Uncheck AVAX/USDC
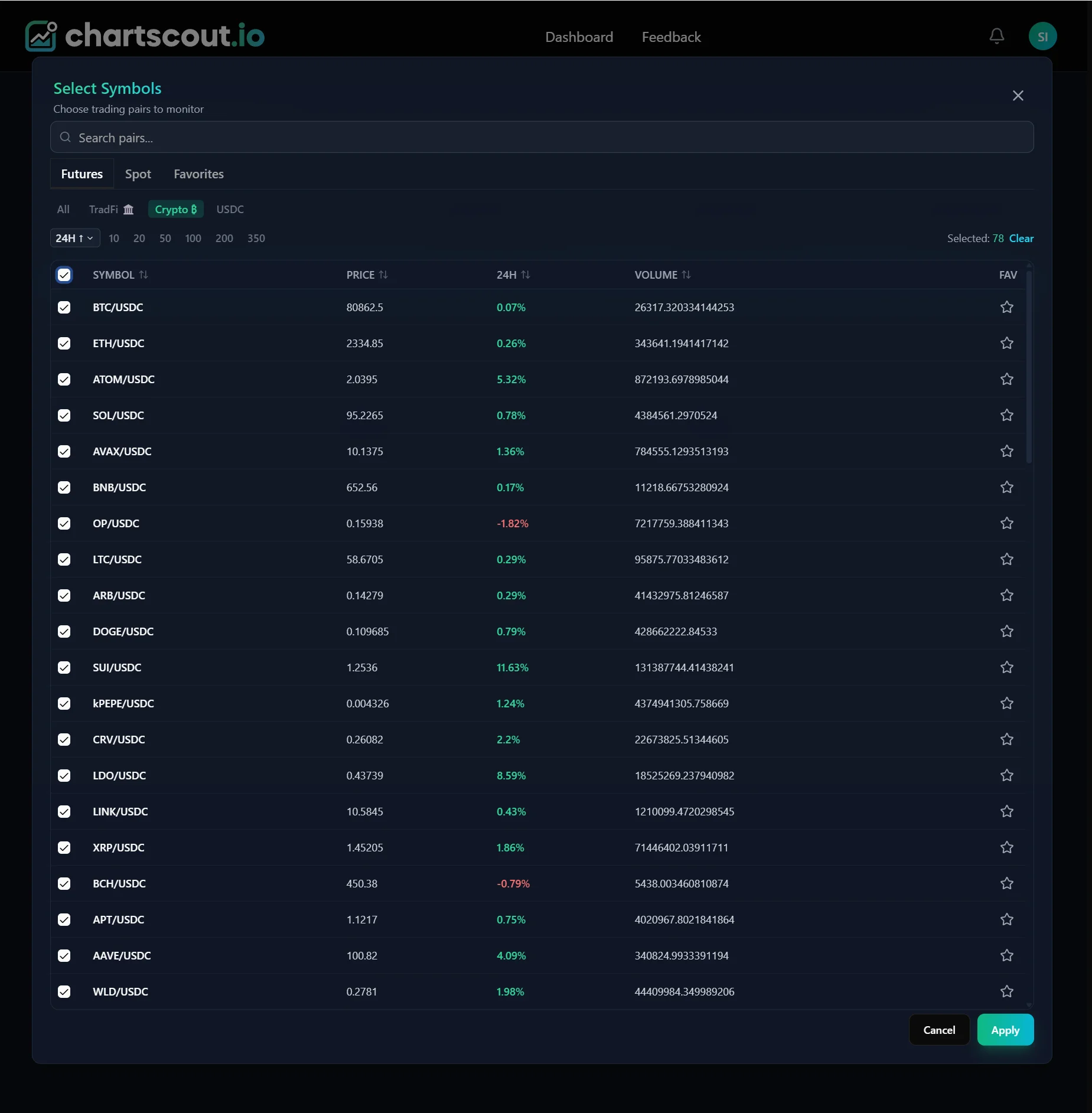The image size is (1092, 1113). (64, 451)
